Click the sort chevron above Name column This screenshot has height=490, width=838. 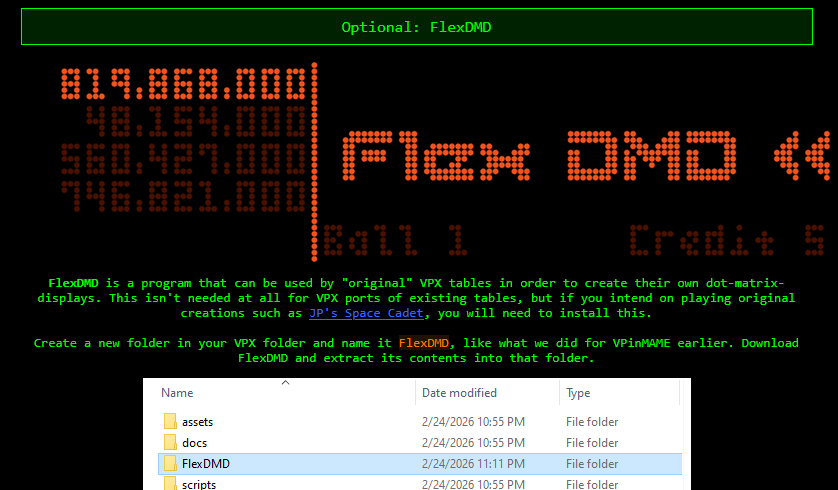tap(284, 382)
